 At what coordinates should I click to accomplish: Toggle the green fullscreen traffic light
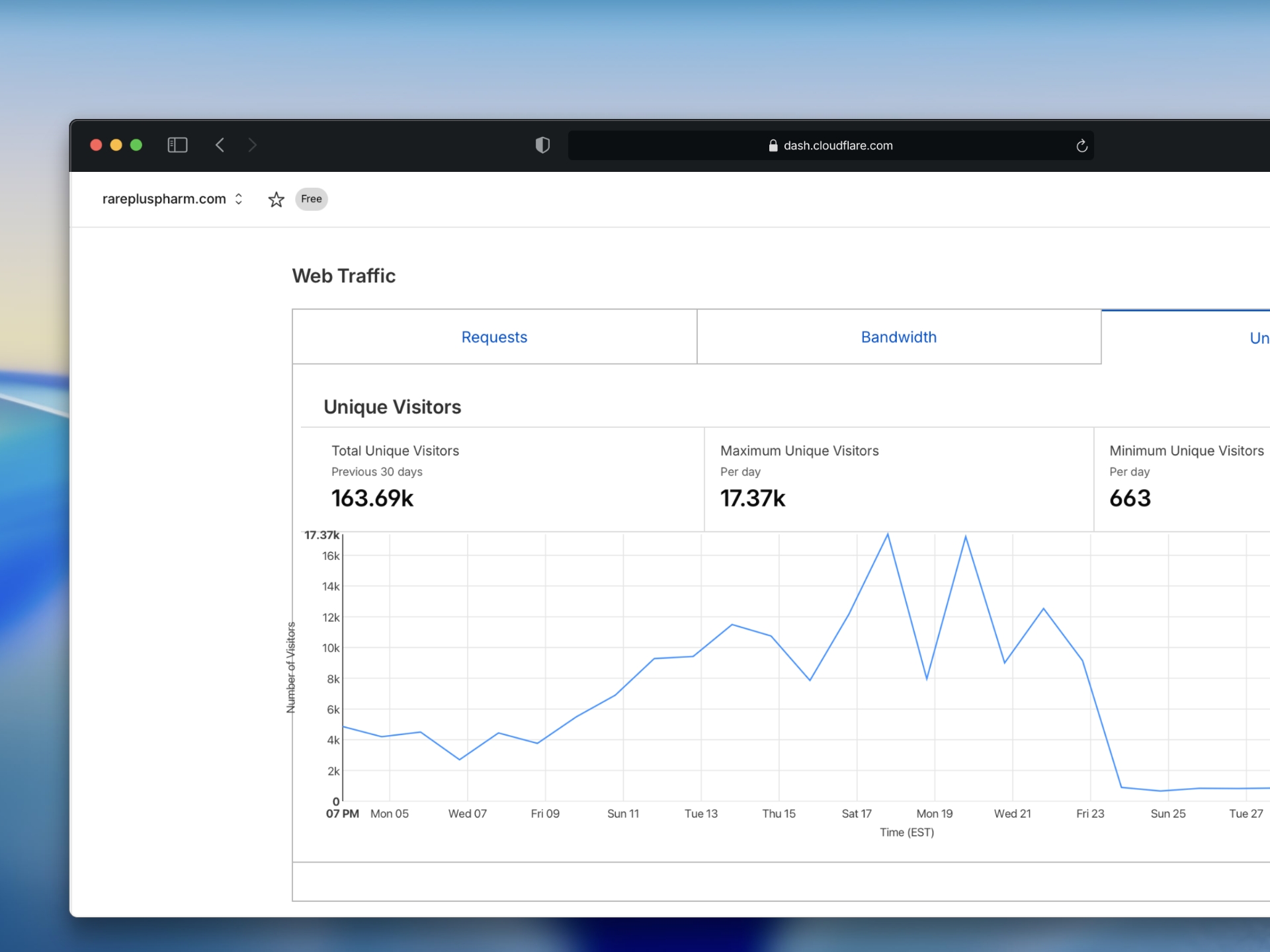[x=136, y=144]
